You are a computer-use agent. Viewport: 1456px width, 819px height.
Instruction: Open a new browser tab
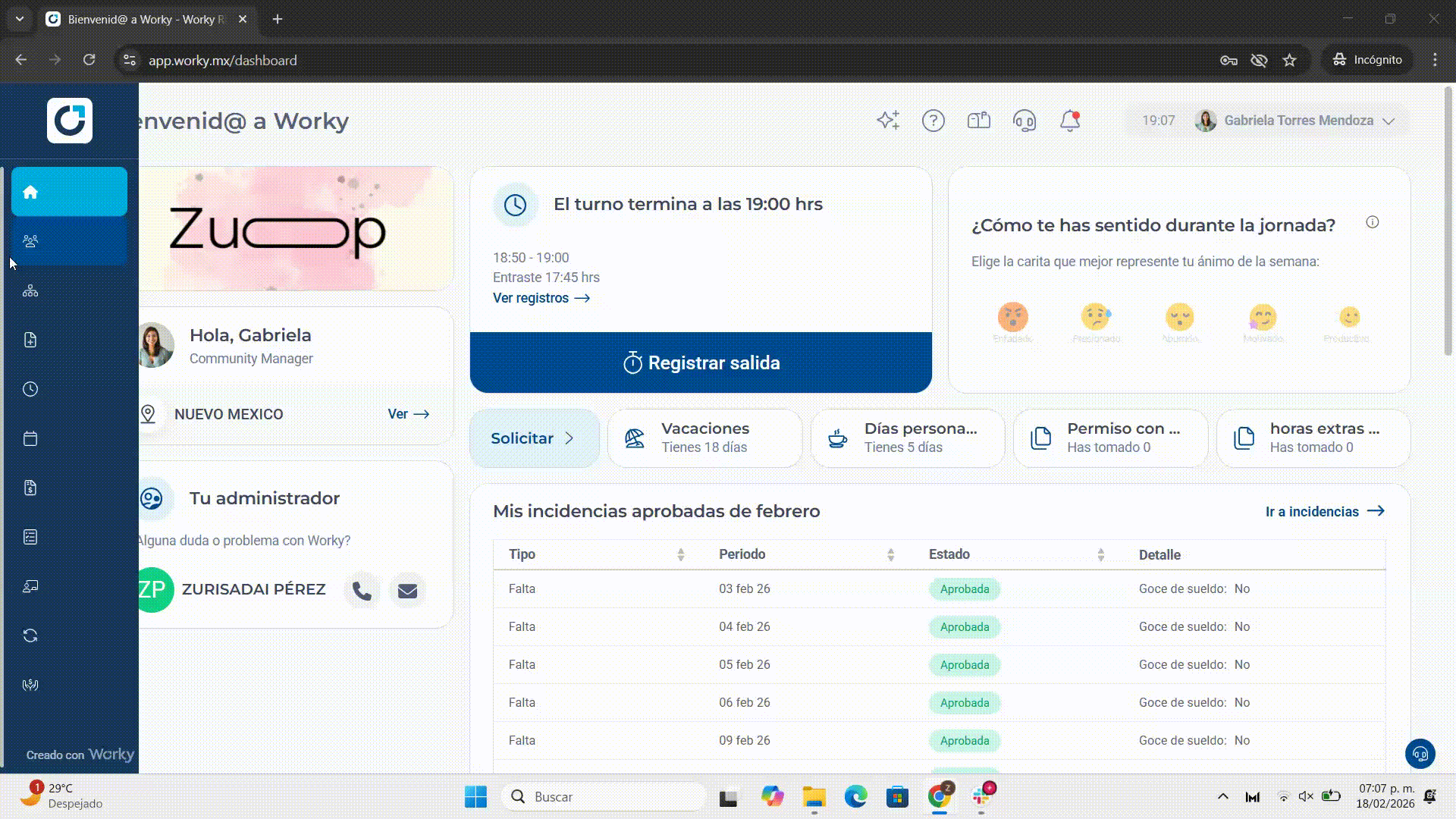point(278,19)
